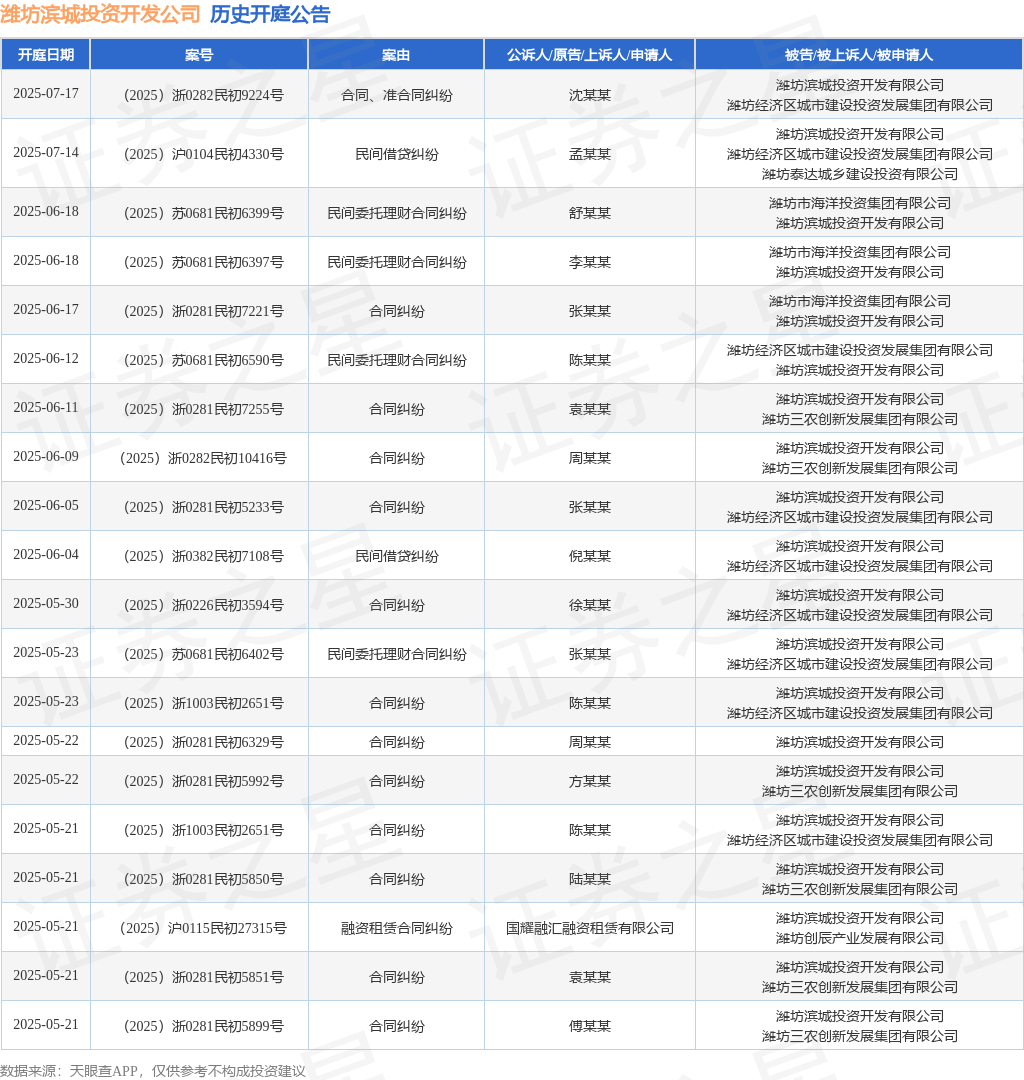
Task: Click plaintiff name 倪某某
Action: 589,556
